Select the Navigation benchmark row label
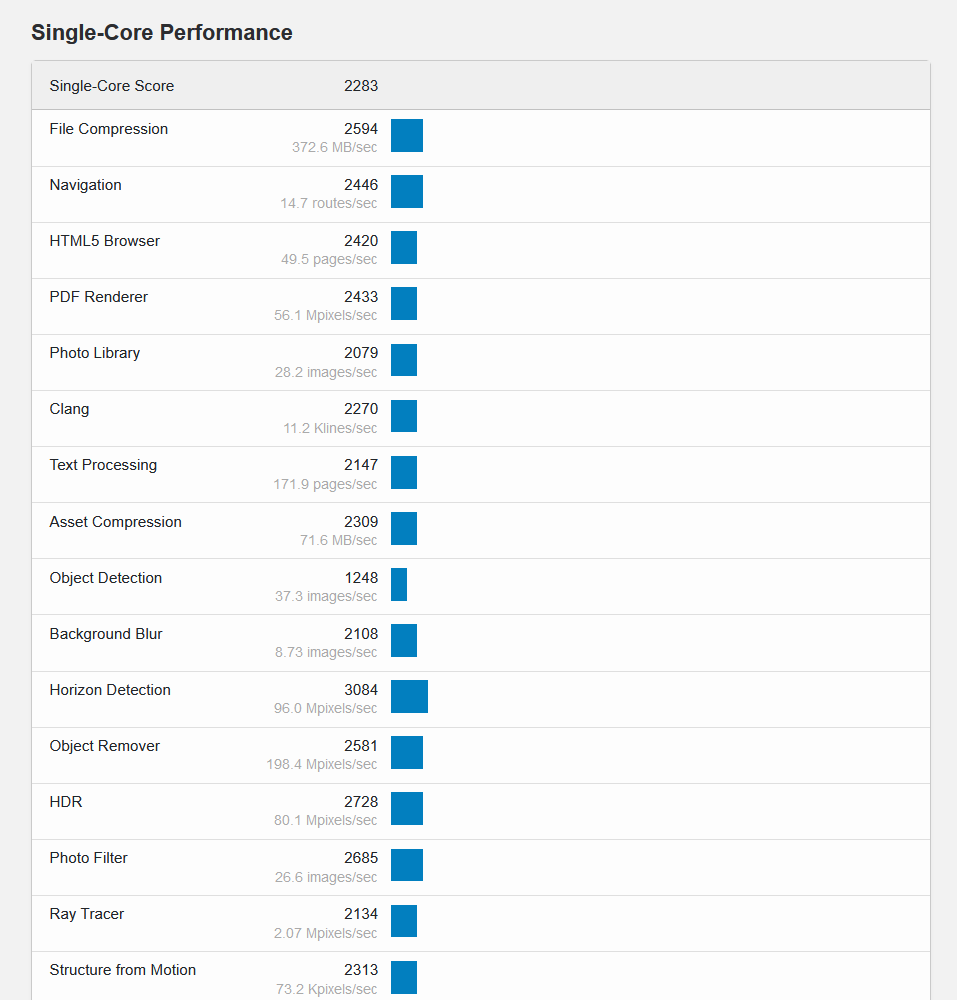Viewport: 957px width, 1000px height. (x=85, y=185)
